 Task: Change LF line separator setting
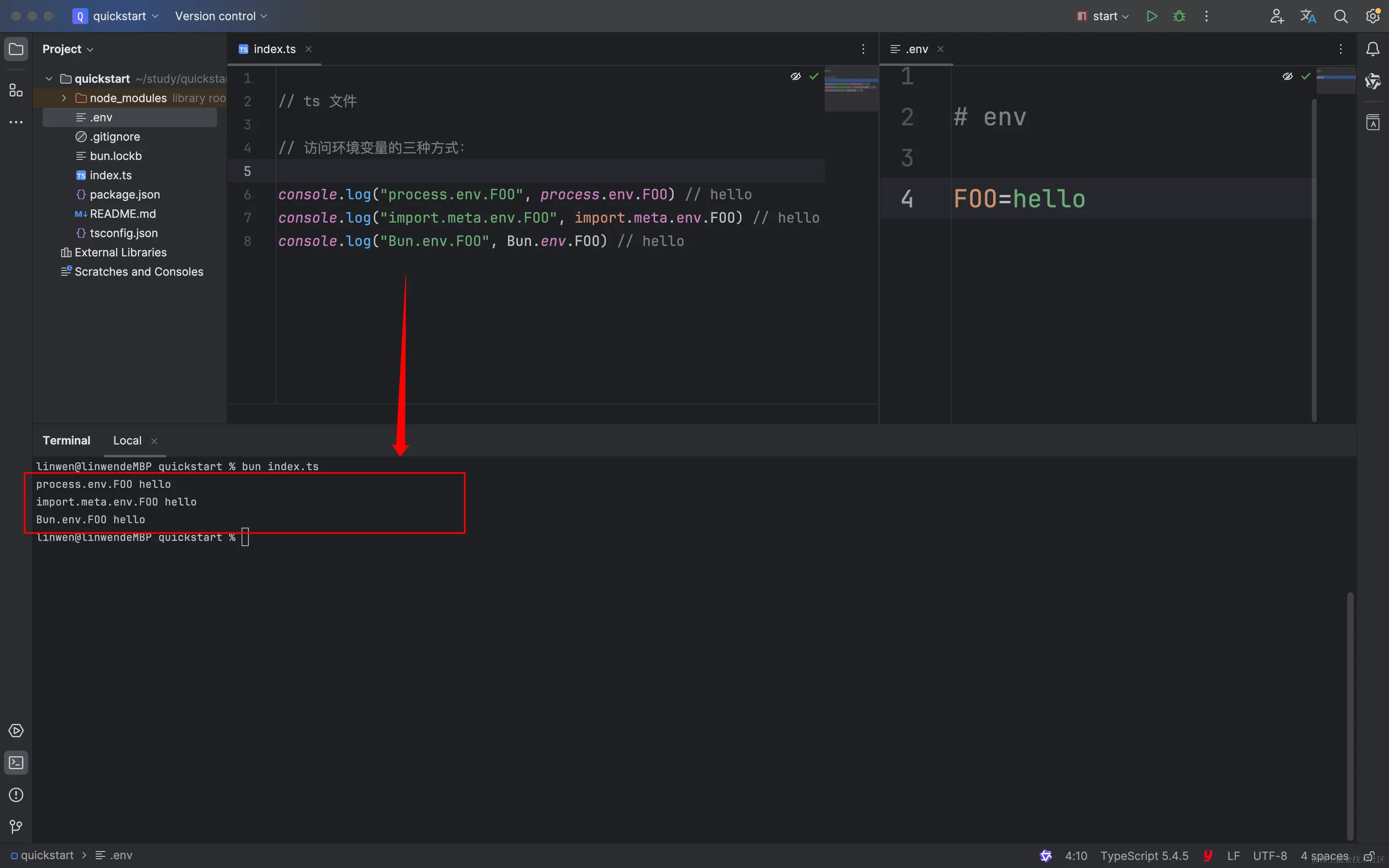click(1233, 855)
